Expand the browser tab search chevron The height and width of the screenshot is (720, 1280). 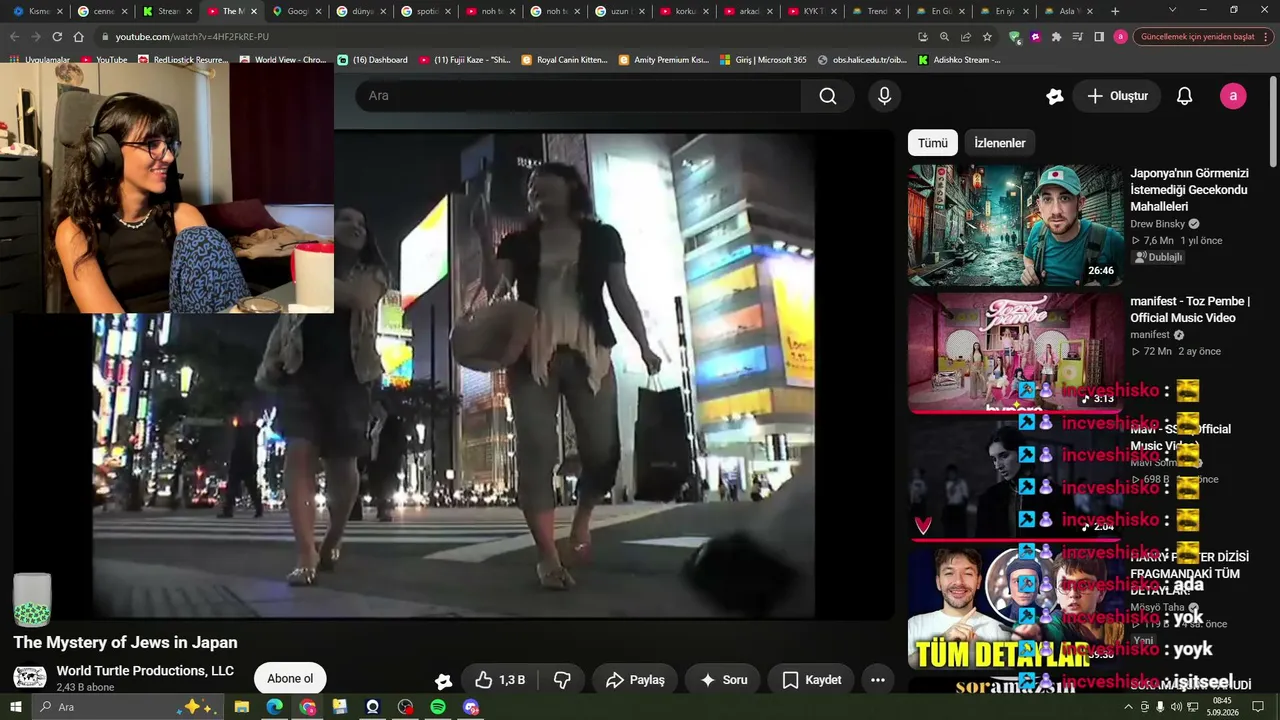click(x=1173, y=11)
